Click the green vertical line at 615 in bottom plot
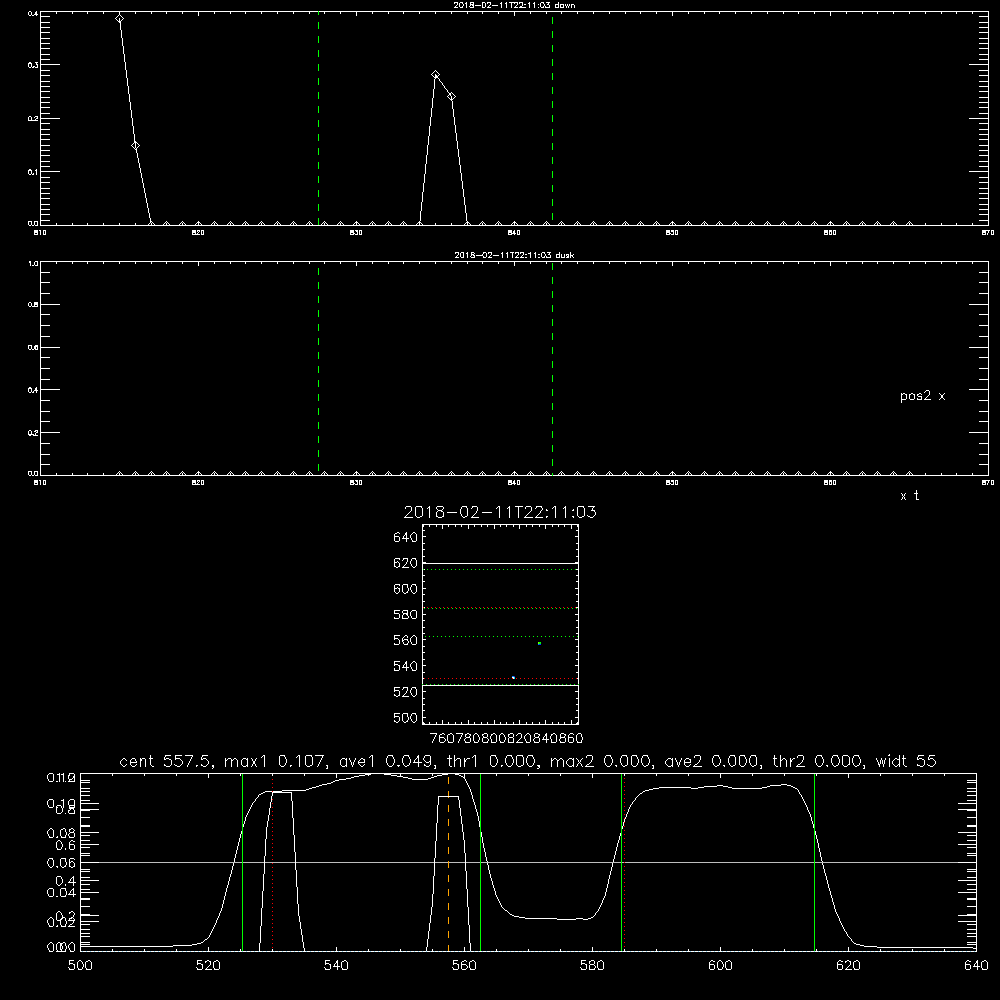The width and height of the screenshot is (1000, 1000). pyautogui.click(x=814, y=861)
